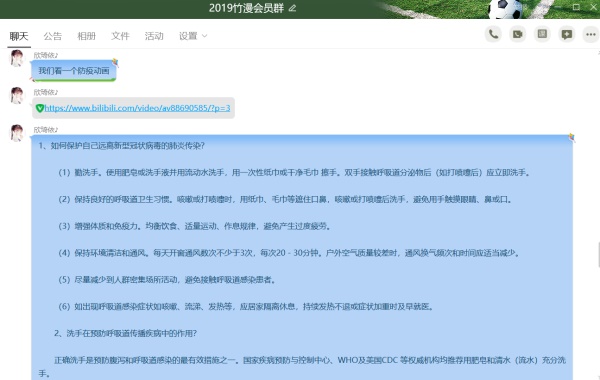Viewport: 600px width, 380px height.
Task: Click the line starting (1) 勤洗手
Action: (x=294, y=173)
